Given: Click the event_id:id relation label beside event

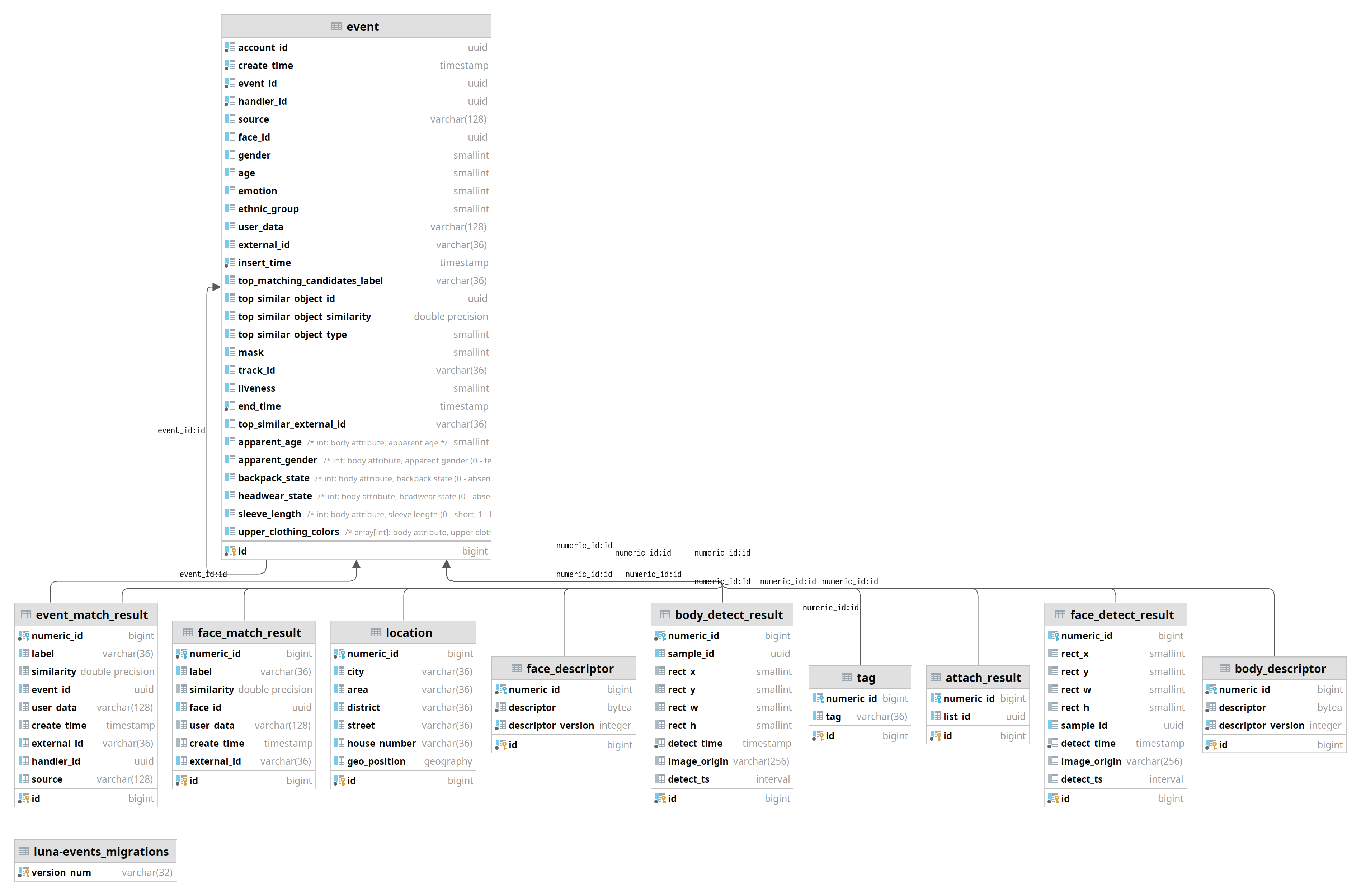Looking at the screenshot, I should click(181, 430).
